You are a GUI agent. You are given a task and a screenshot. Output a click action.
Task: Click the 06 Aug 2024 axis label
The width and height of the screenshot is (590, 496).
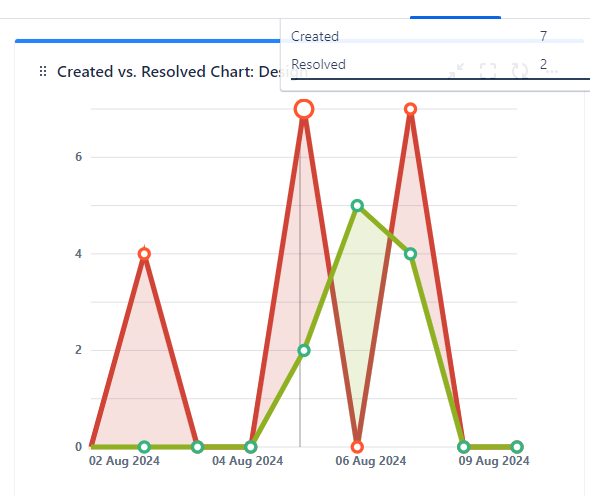click(x=371, y=461)
